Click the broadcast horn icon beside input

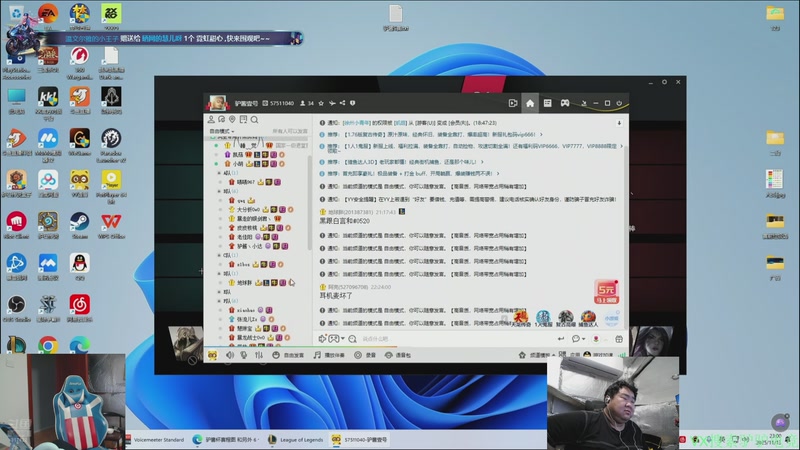click(x=322, y=338)
